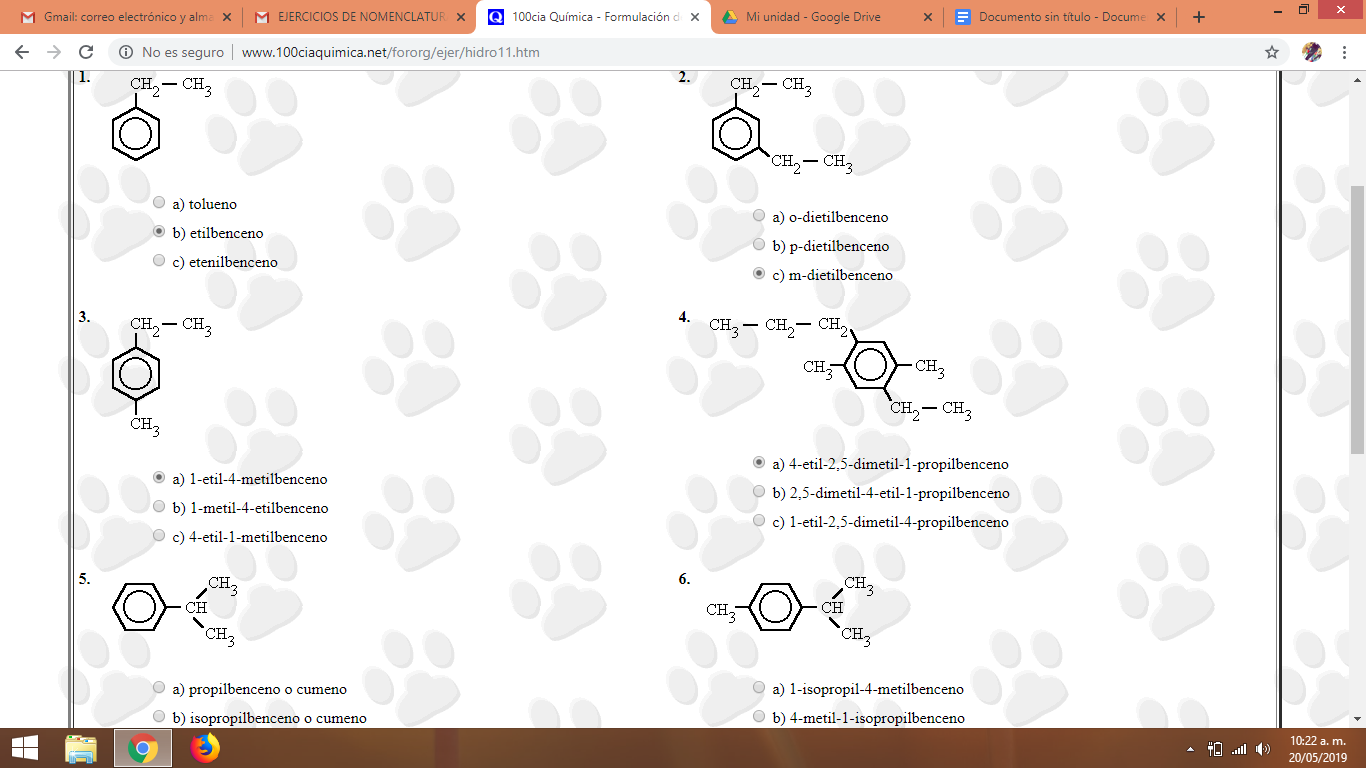This screenshot has width=1366, height=768.
Task: Click the Chrome taskbar icon
Action: point(143,748)
